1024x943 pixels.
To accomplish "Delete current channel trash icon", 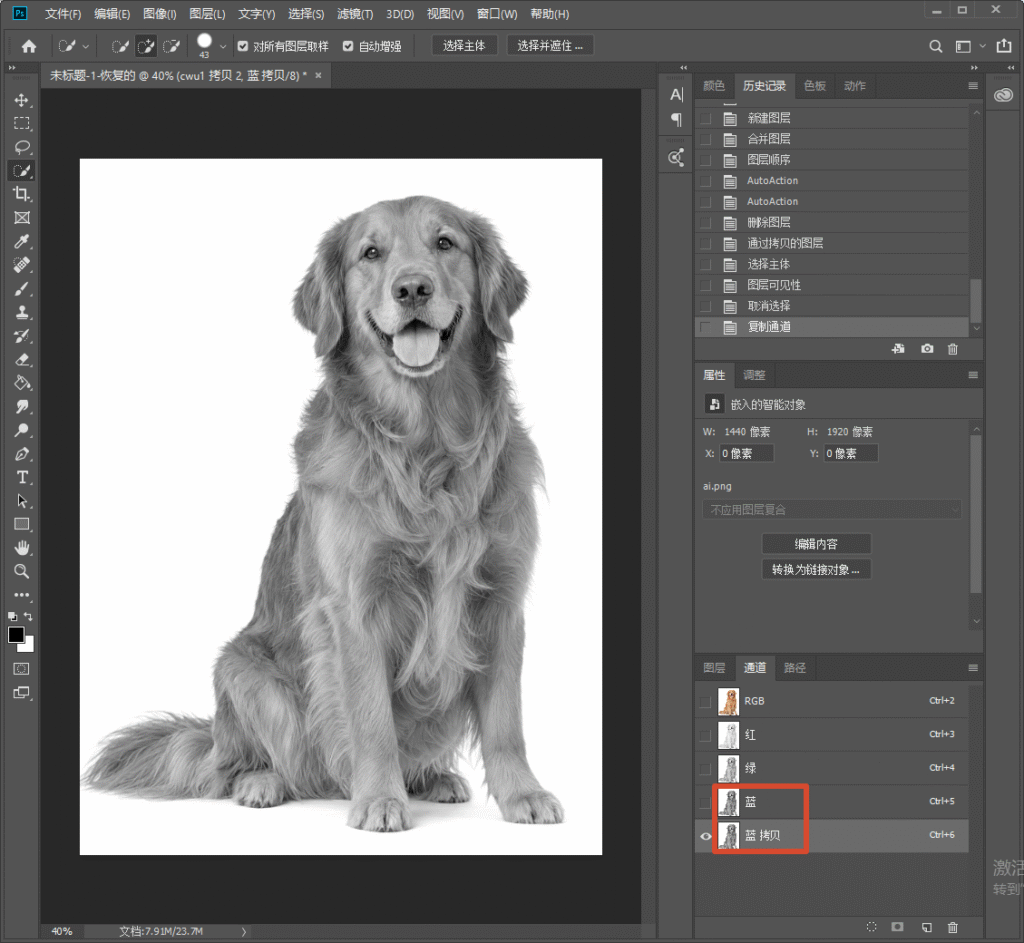I will [953, 927].
